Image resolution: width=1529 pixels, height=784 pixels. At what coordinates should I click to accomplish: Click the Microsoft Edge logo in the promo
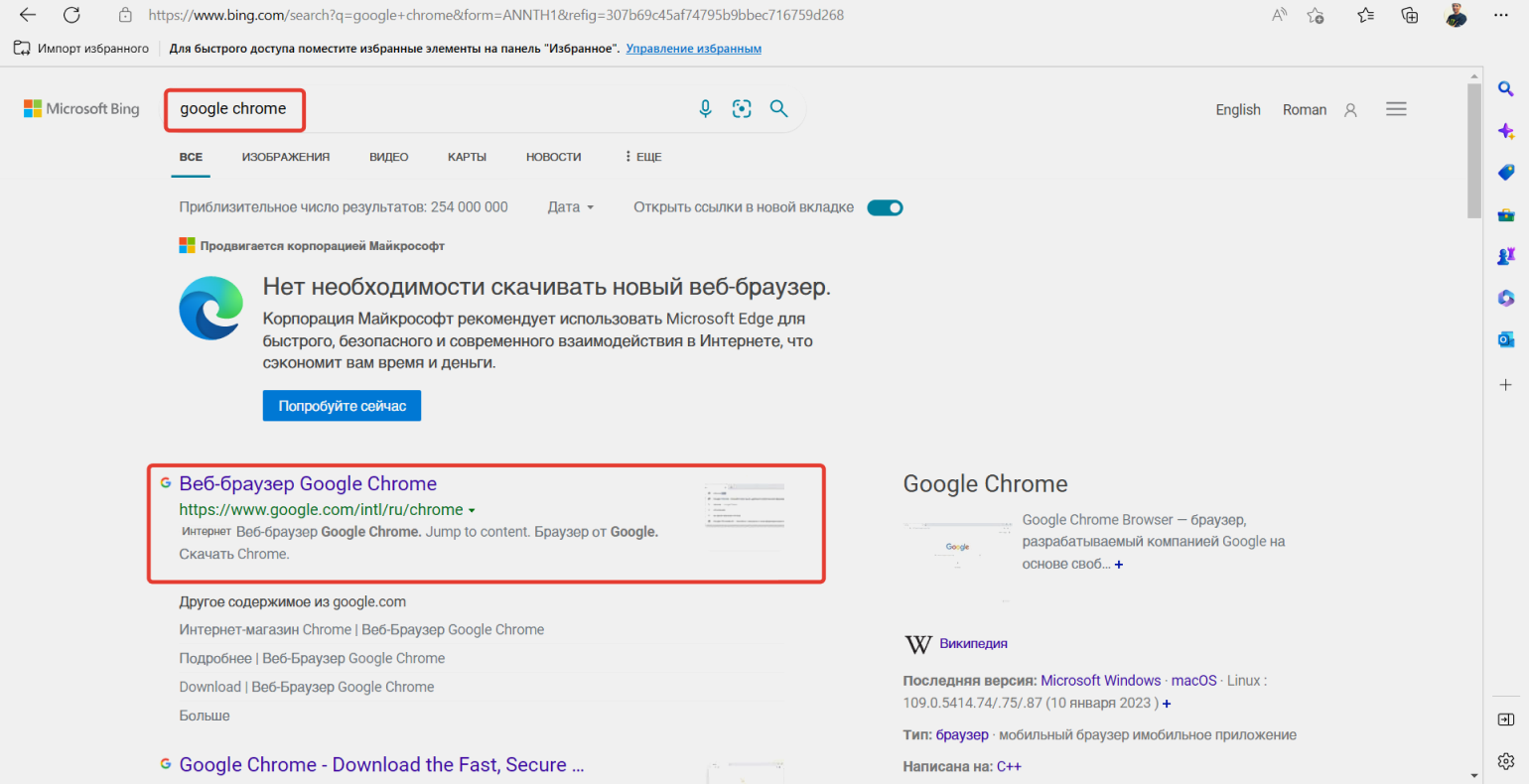pyautogui.click(x=211, y=309)
